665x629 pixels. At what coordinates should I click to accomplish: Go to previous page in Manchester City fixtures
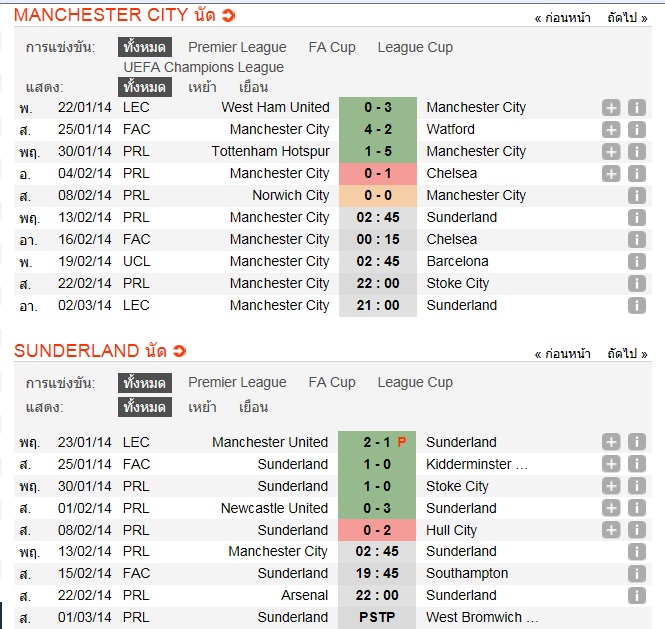(562, 18)
